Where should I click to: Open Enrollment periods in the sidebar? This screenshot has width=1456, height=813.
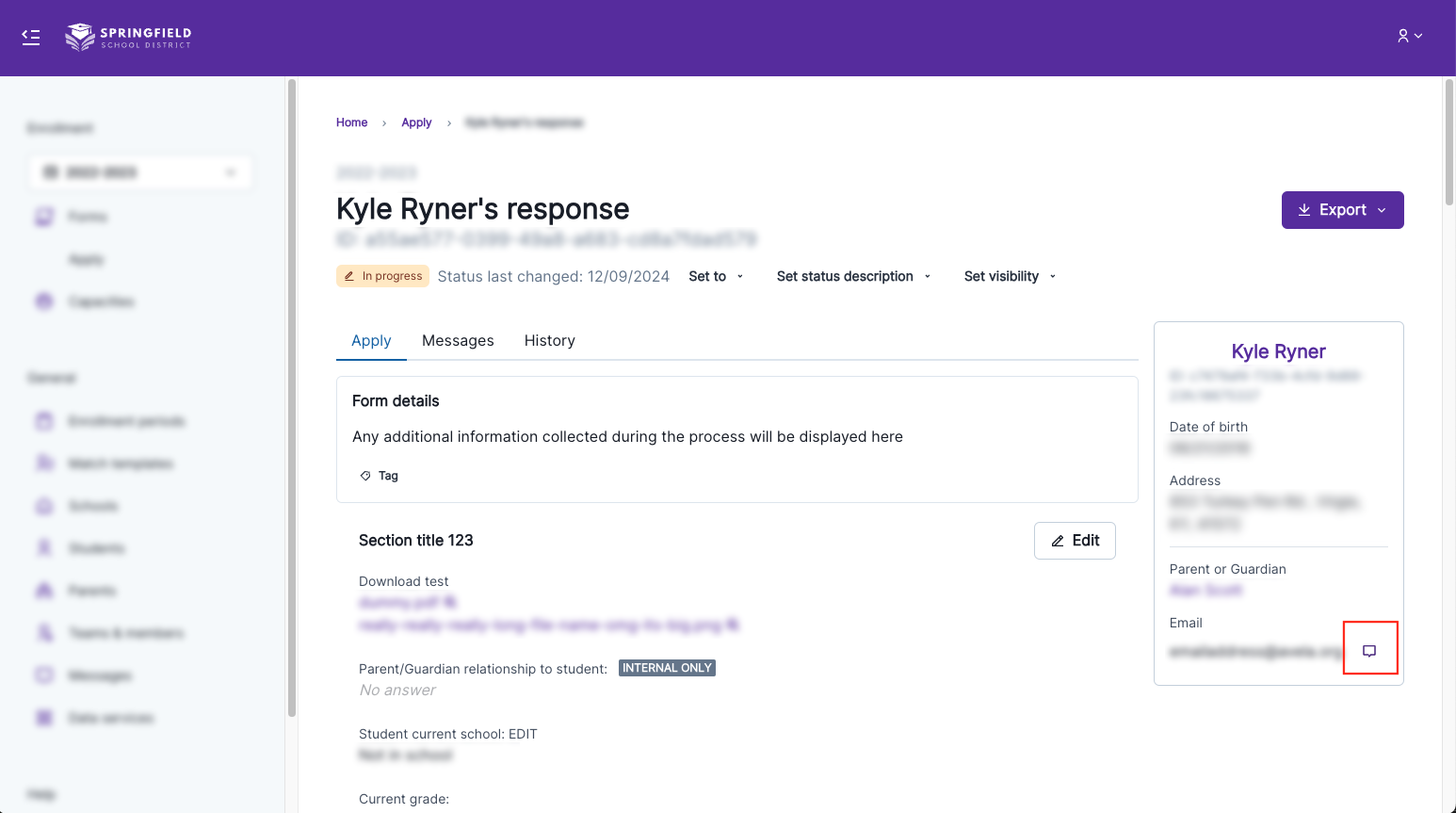pos(125,421)
